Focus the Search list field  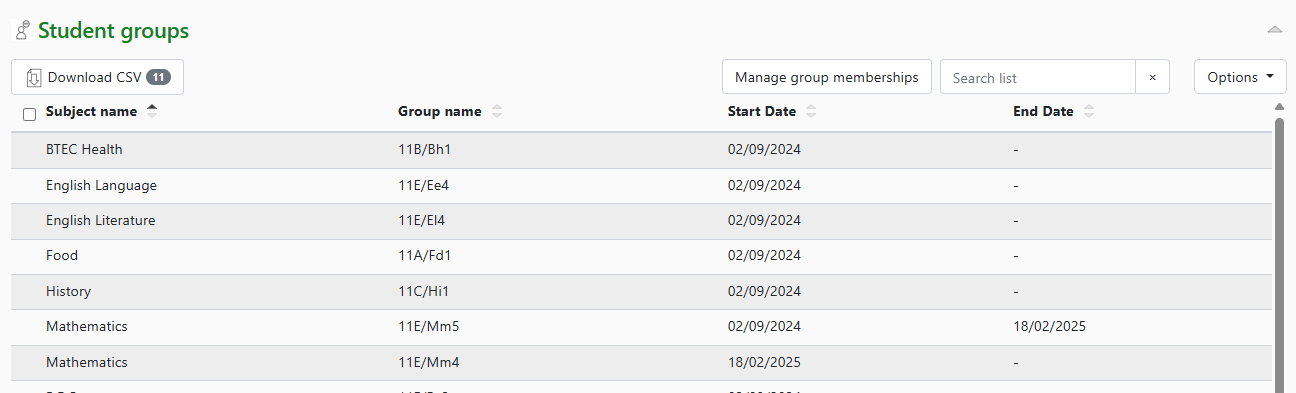click(x=1037, y=77)
